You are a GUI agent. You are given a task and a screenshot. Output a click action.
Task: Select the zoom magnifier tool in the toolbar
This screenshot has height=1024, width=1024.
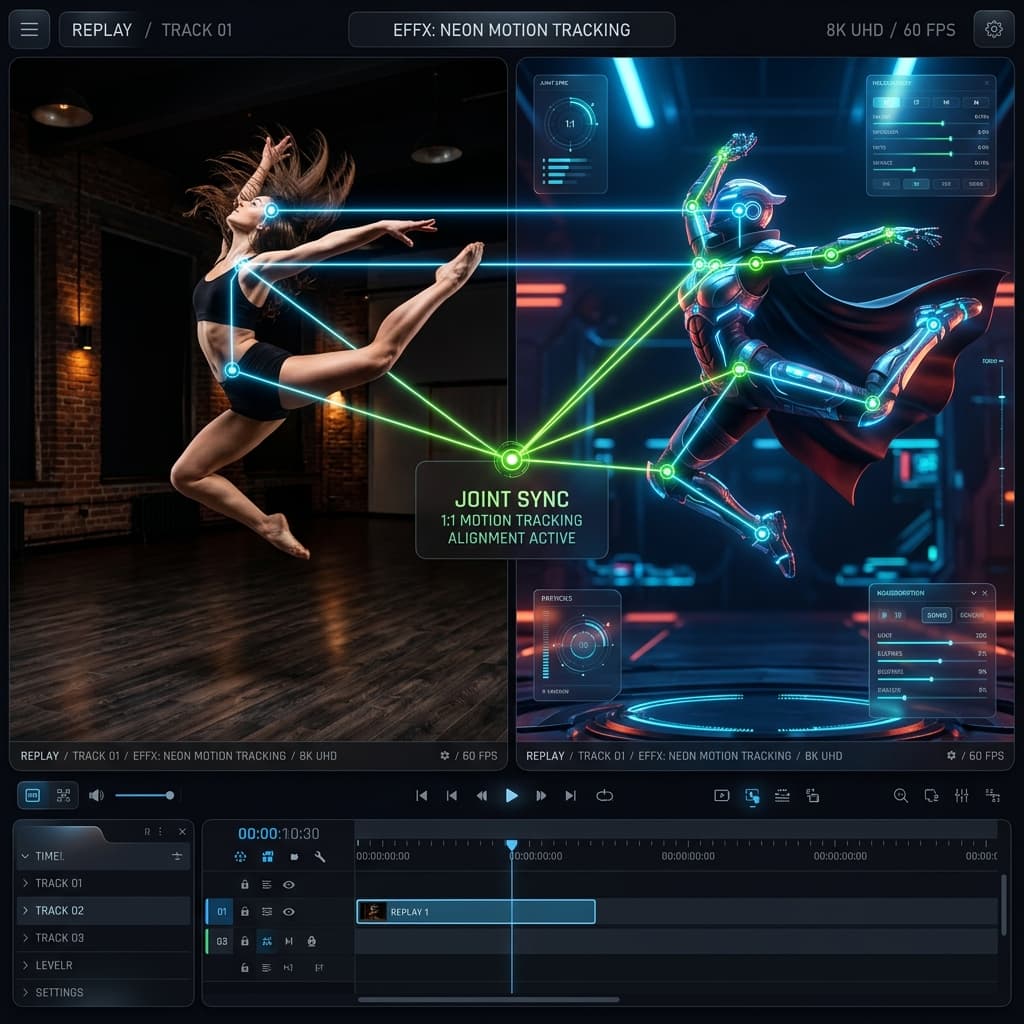900,796
